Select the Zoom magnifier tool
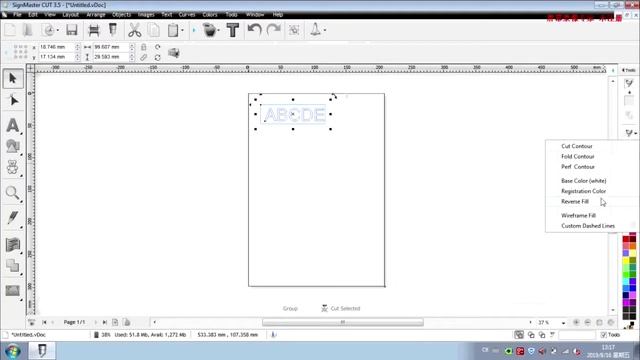640x360 pixels. [x=13, y=193]
